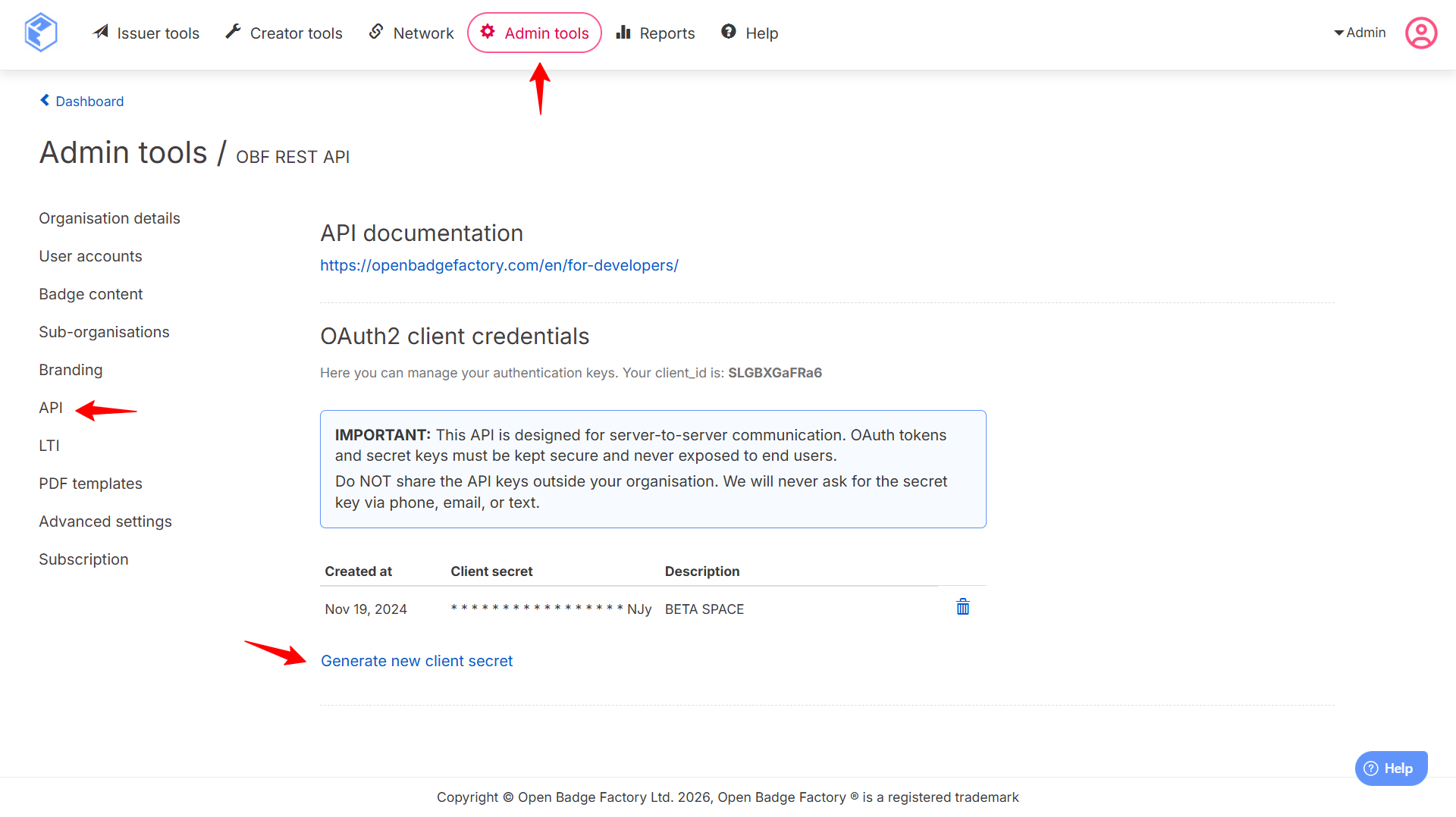Click the Dashboard back chevron
Viewport: 1456px width, 817px height.
click(45, 101)
